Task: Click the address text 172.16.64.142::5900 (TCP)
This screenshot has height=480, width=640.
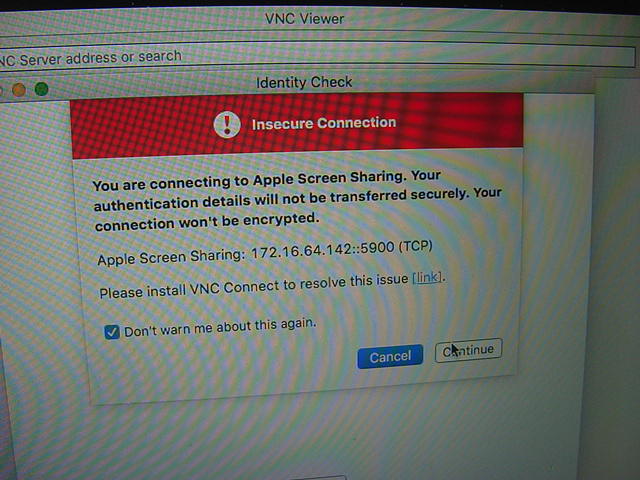Action: tap(342, 250)
